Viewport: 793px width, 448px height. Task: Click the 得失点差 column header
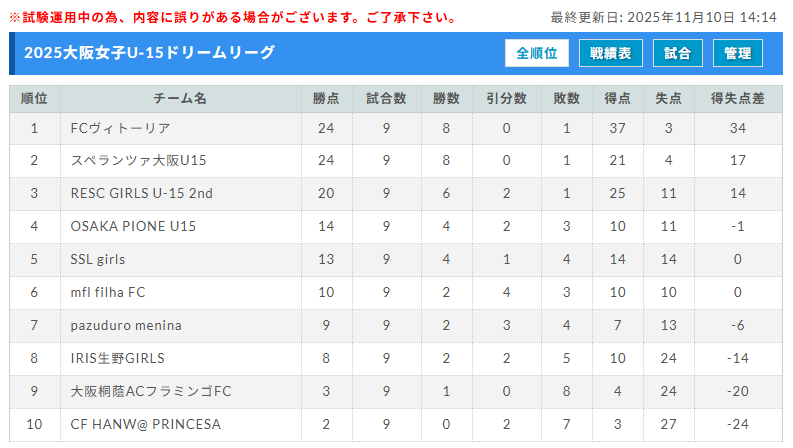click(737, 98)
